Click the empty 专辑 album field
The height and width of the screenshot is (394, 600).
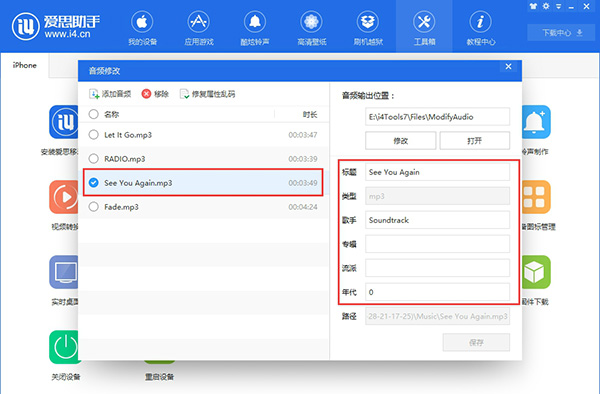pyautogui.click(x=437, y=244)
